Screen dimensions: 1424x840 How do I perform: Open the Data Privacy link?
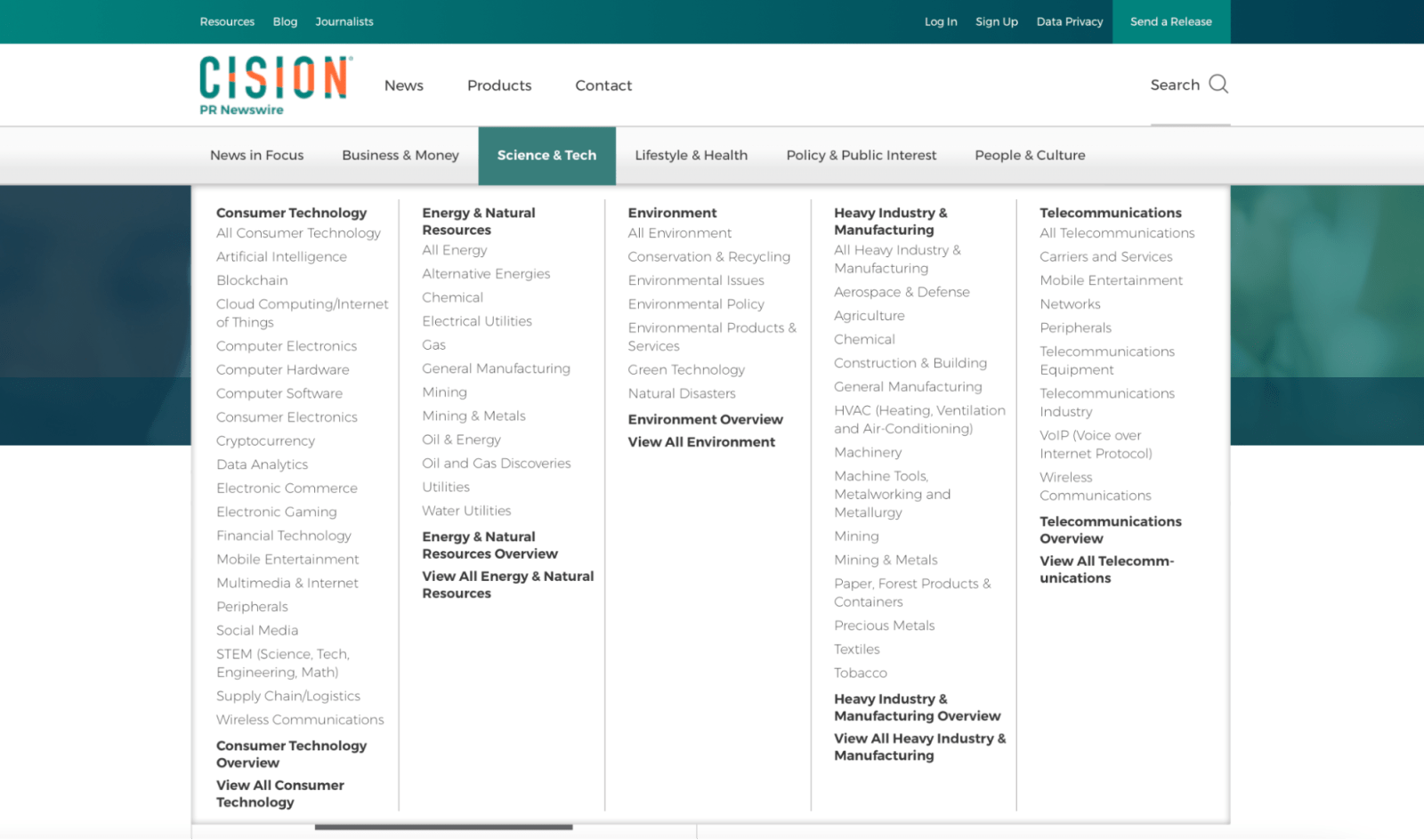tap(1069, 21)
